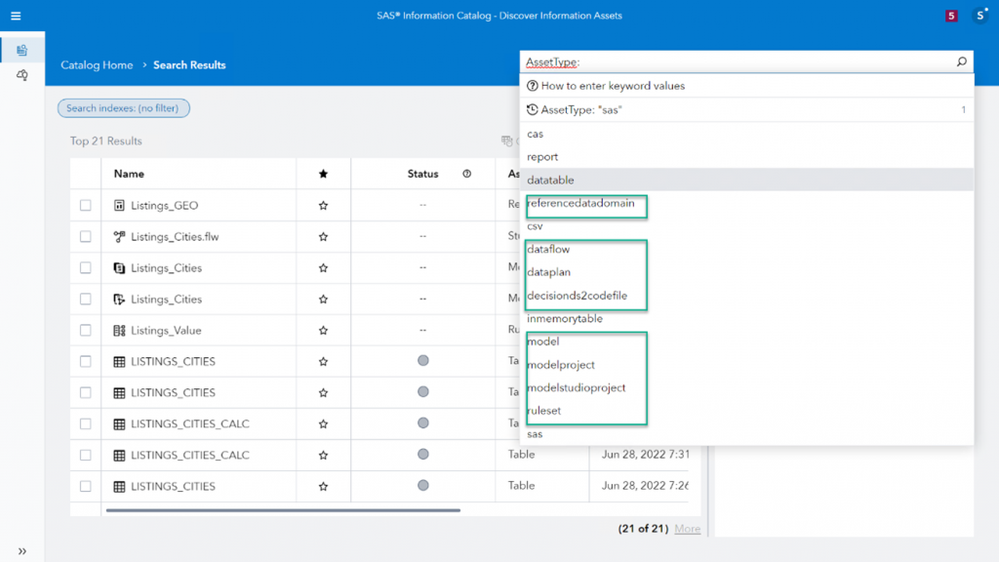Select the second sidebar icon below catalog
The width and height of the screenshot is (999, 562).
tap(22, 75)
